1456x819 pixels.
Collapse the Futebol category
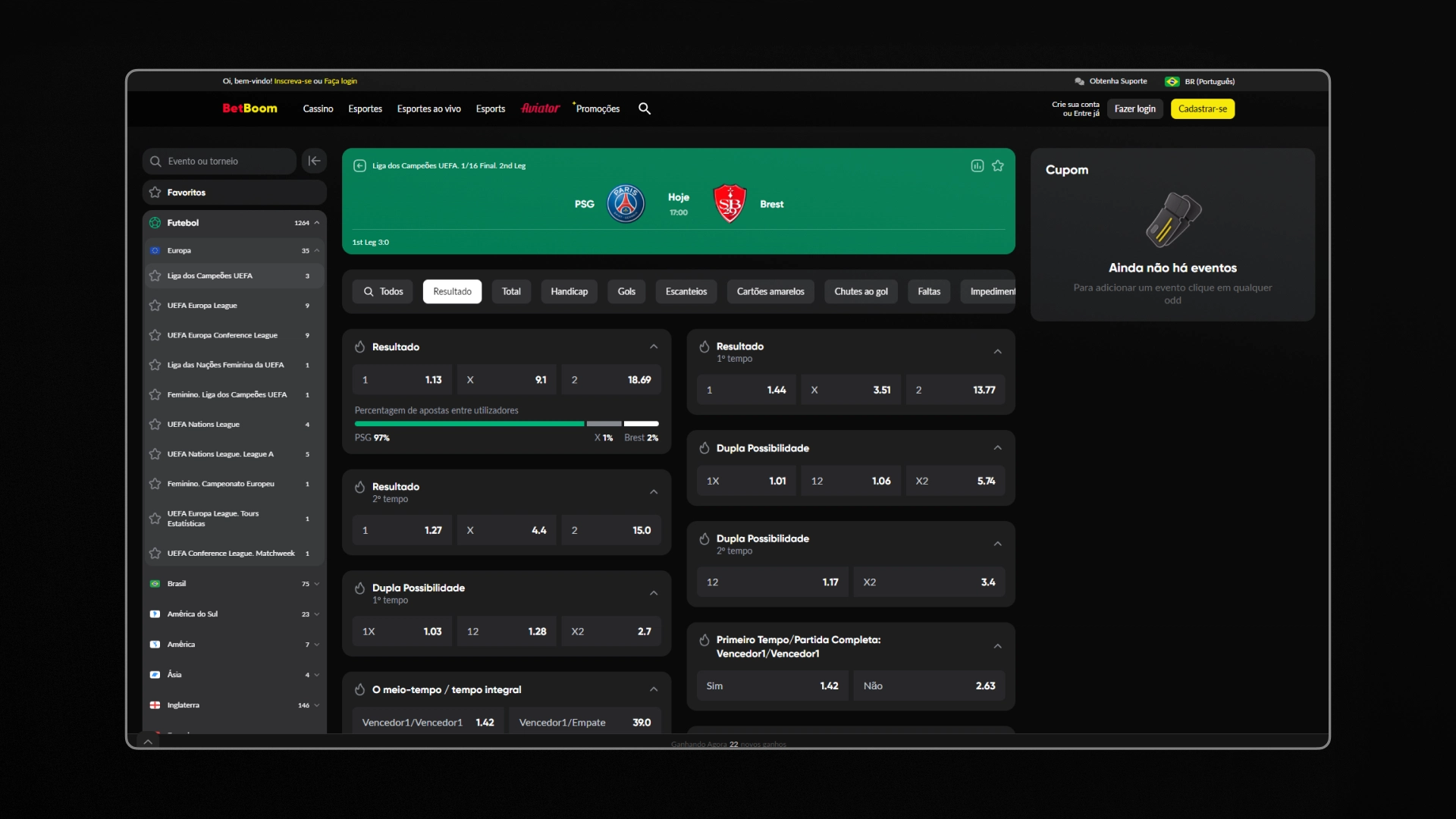tap(317, 223)
